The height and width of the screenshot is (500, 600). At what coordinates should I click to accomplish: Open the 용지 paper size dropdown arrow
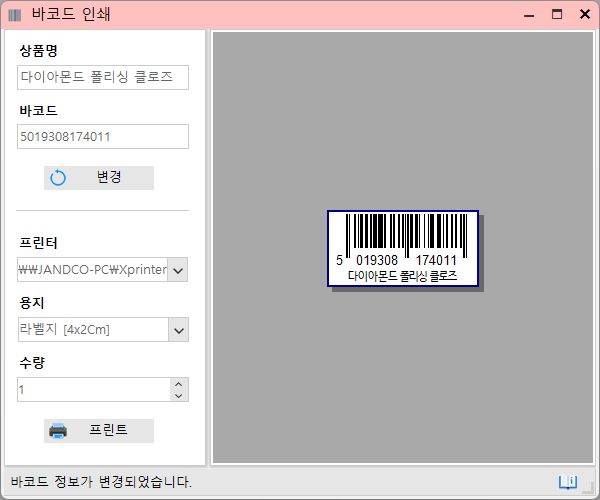pos(178,330)
